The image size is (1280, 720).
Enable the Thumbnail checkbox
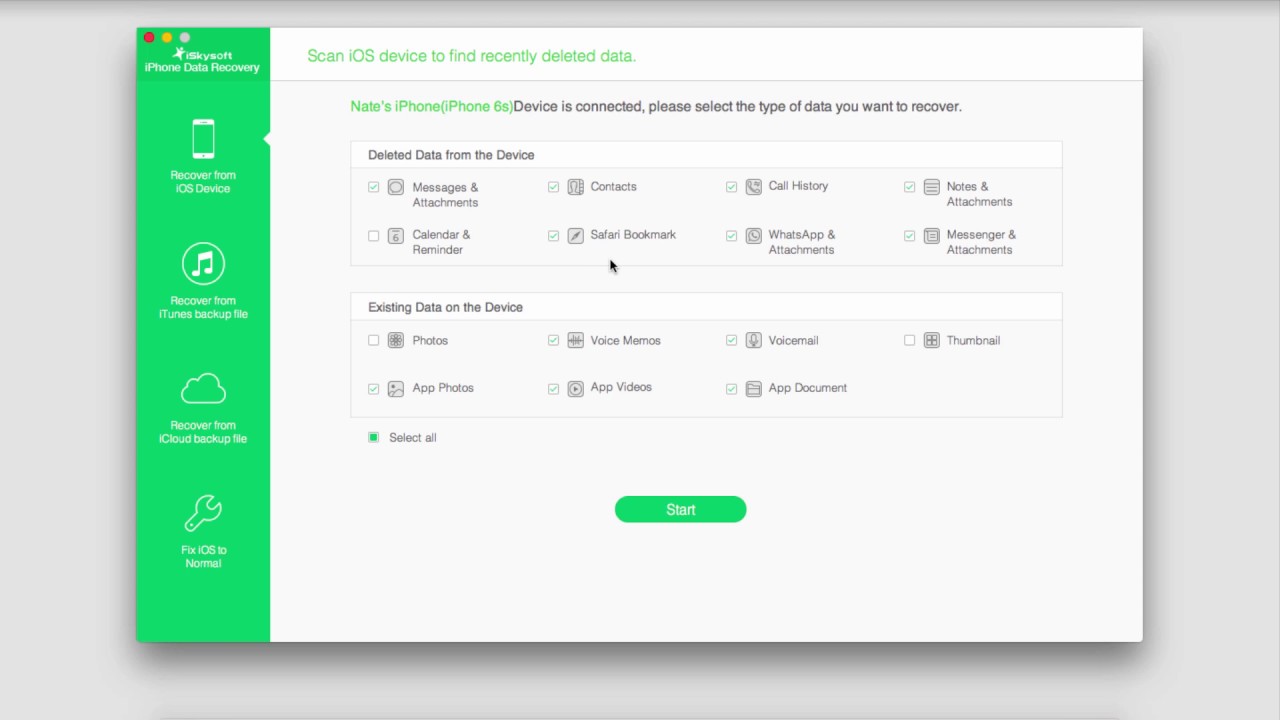(x=909, y=340)
